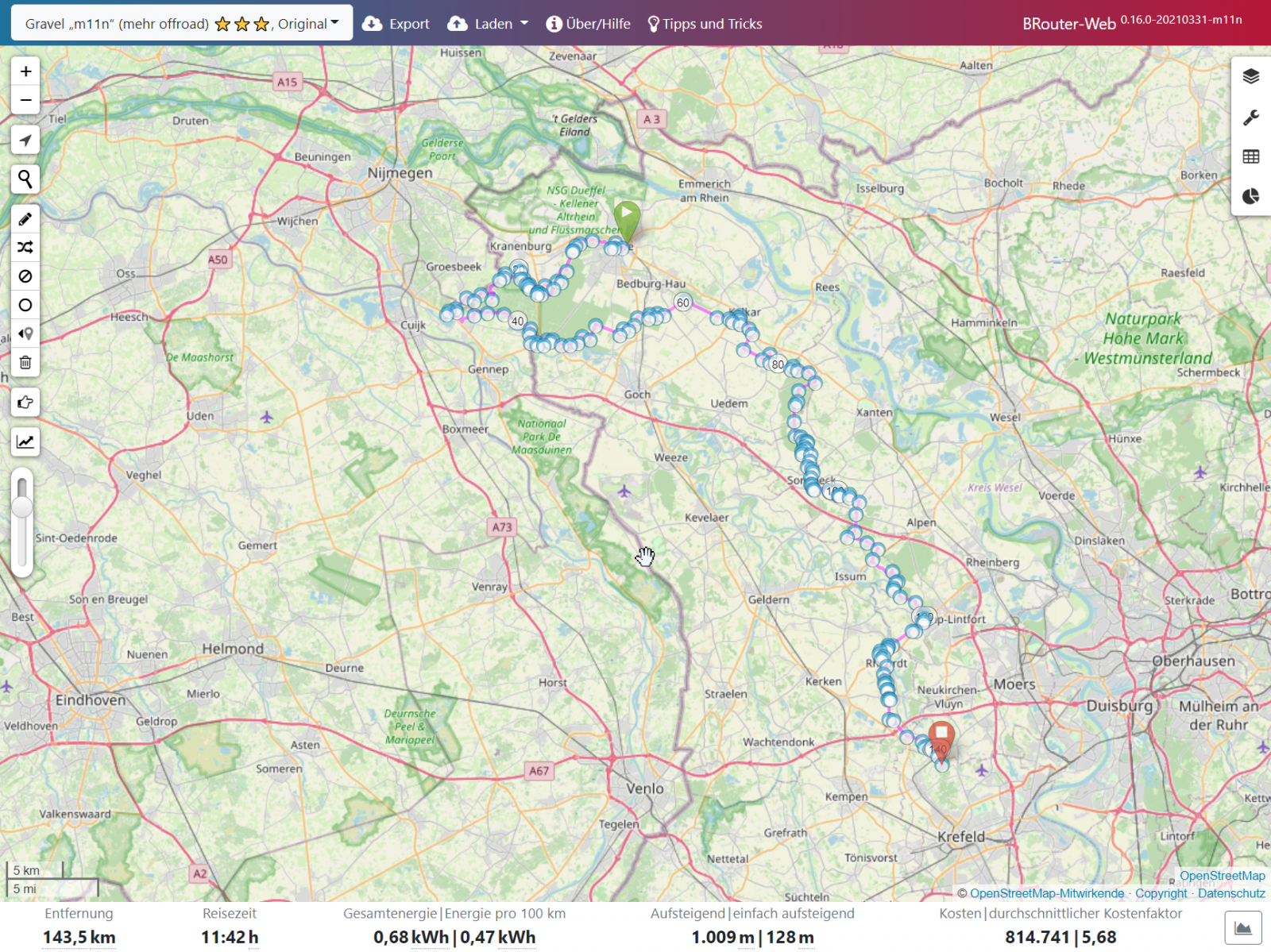Click the pointing hand share icon

25,402
